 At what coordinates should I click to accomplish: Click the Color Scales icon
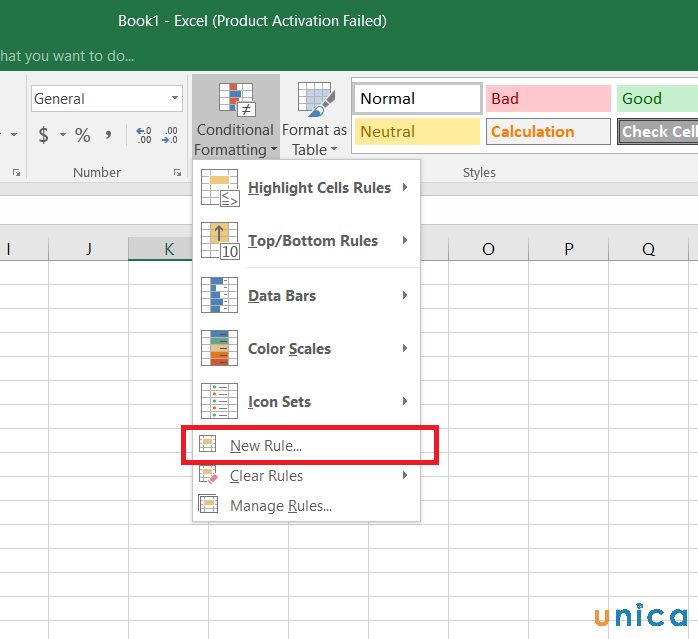pyautogui.click(x=219, y=349)
